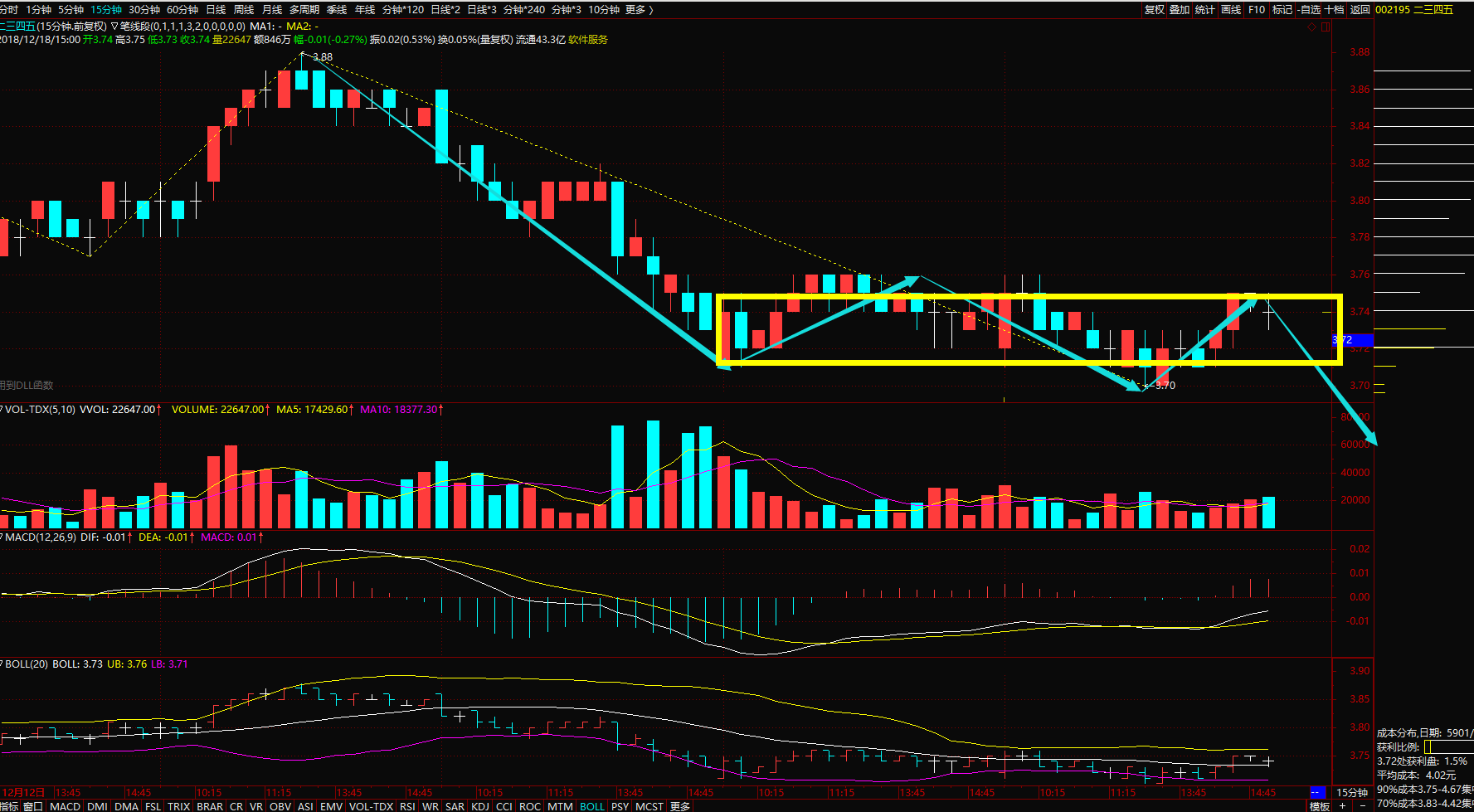Click the red split-panel icon near price axis
This screenshot has width=1474, height=812.
(1326, 27)
